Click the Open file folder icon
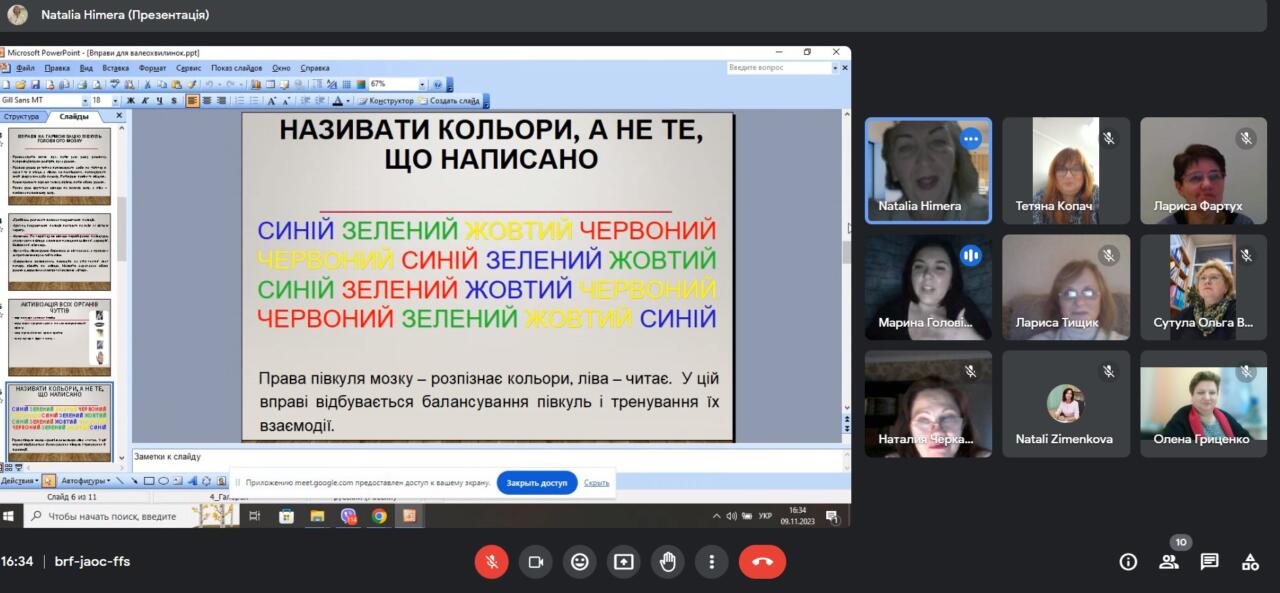The height and width of the screenshot is (593, 1280). [20, 85]
